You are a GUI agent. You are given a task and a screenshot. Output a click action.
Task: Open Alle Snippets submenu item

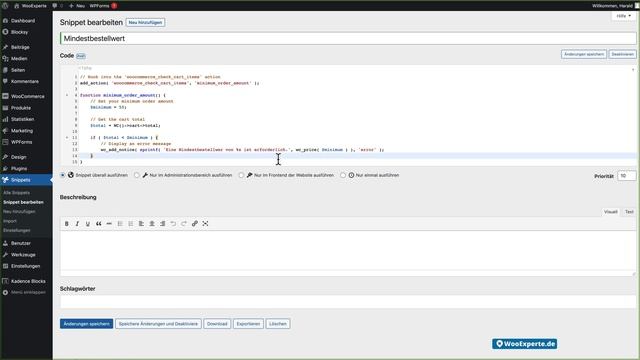tap(16, 193)
